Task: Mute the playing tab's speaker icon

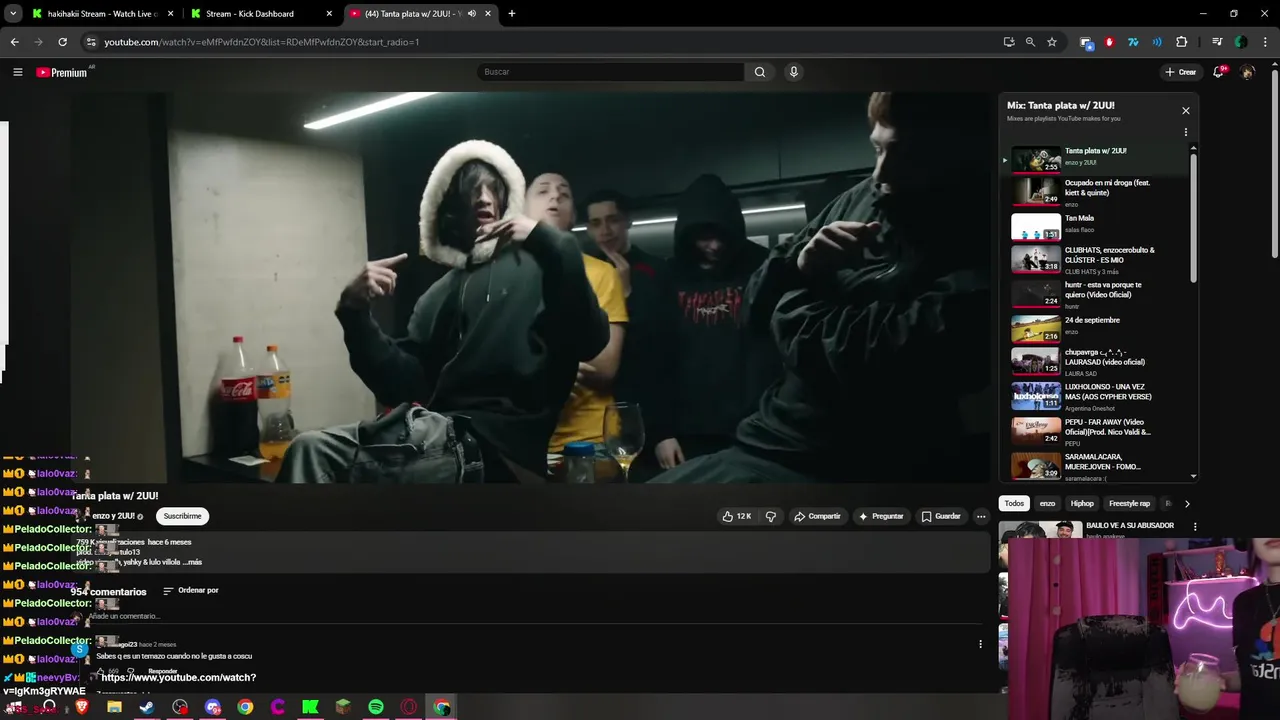Action: 472,14
